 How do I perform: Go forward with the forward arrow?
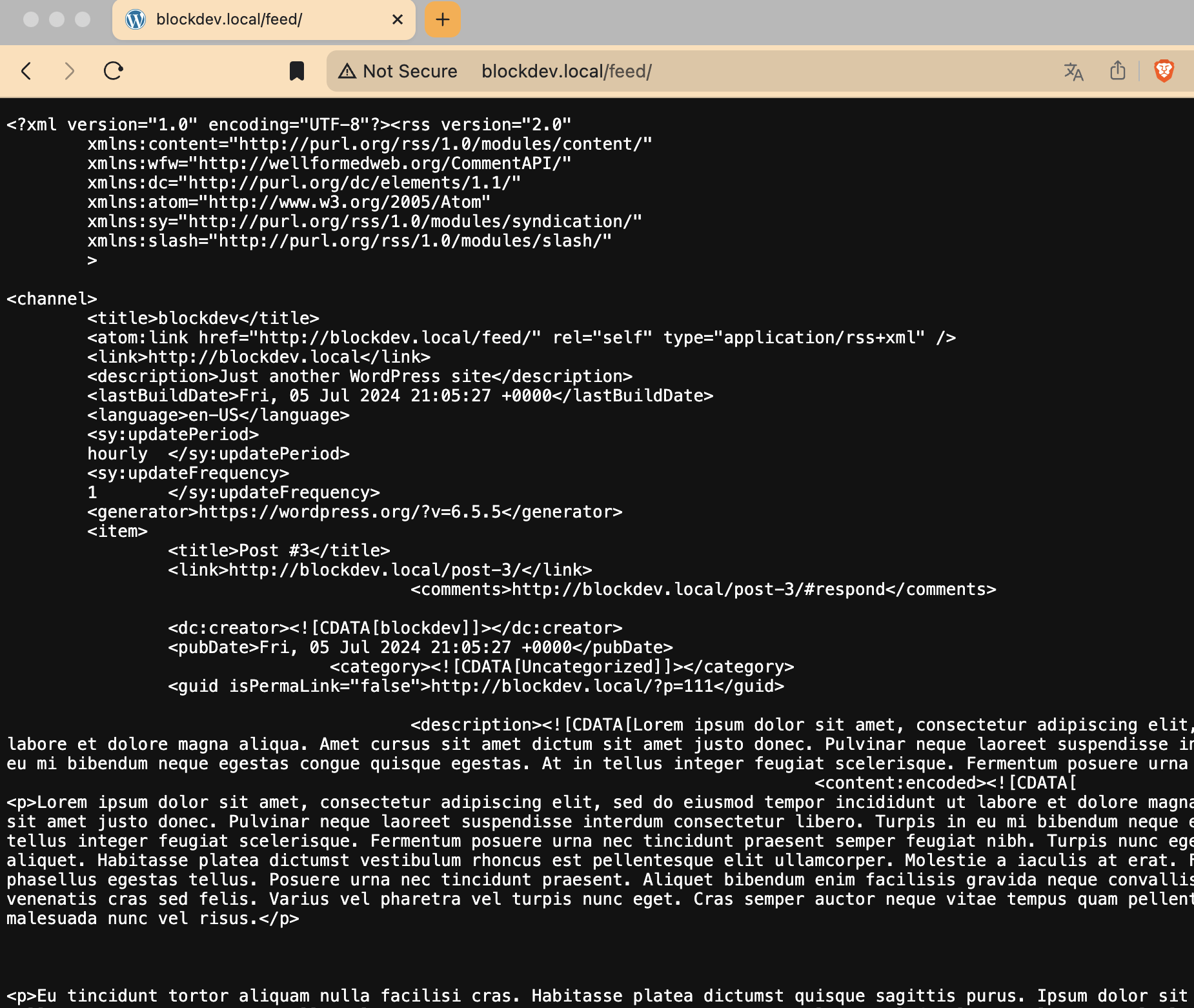click(70, 71)
